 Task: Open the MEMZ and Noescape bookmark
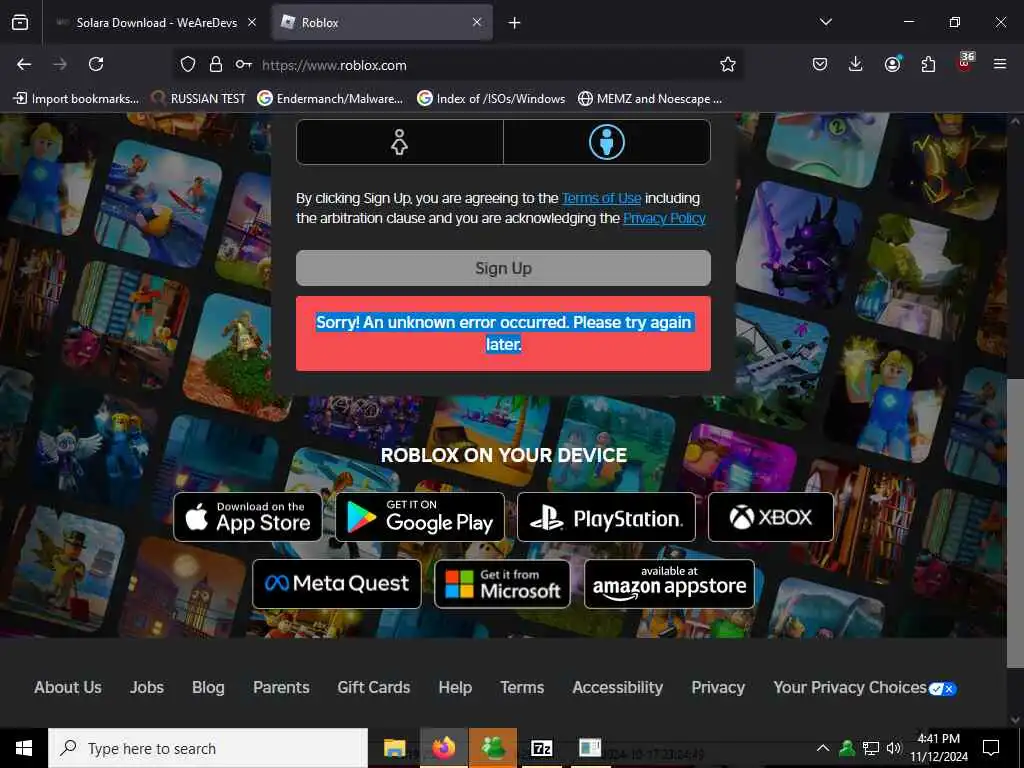650,99
